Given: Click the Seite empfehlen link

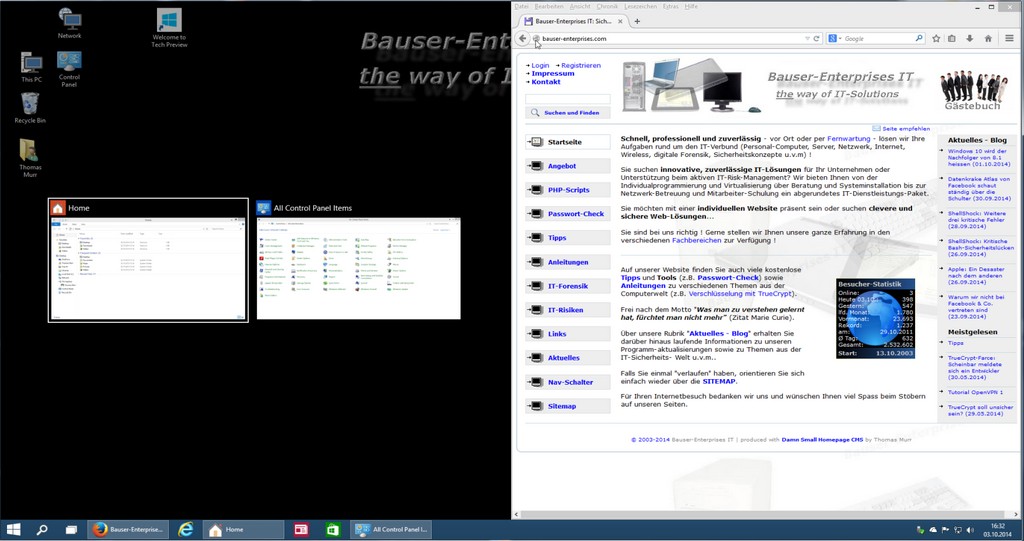Looking at the screenshot, I should click(906, 129).
